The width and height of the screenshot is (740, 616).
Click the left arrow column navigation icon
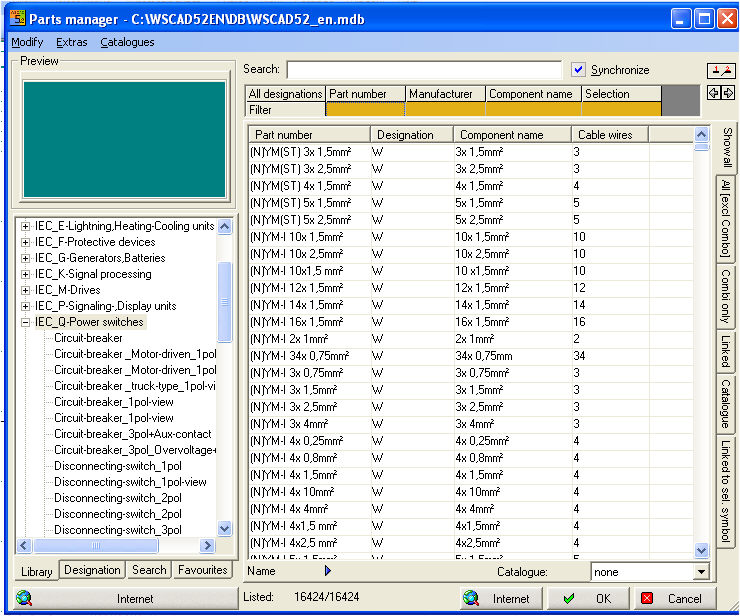[714, 93]
